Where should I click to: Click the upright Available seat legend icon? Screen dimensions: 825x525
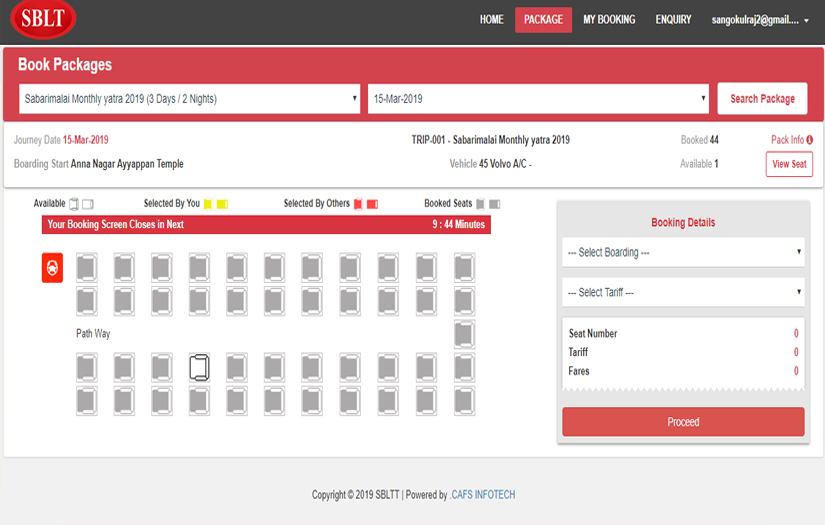(x=74, y=204)
